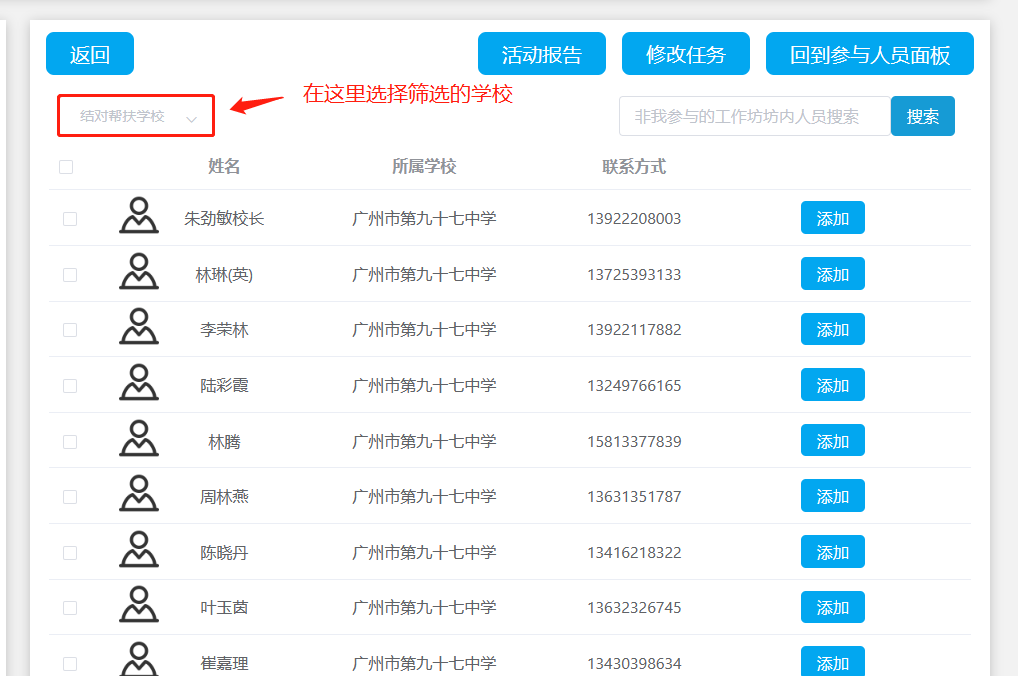Image resolution: width=1018 pixels, height=676 pixels.
Task: Select the name 陆彩霞
Action: (224, 386)
